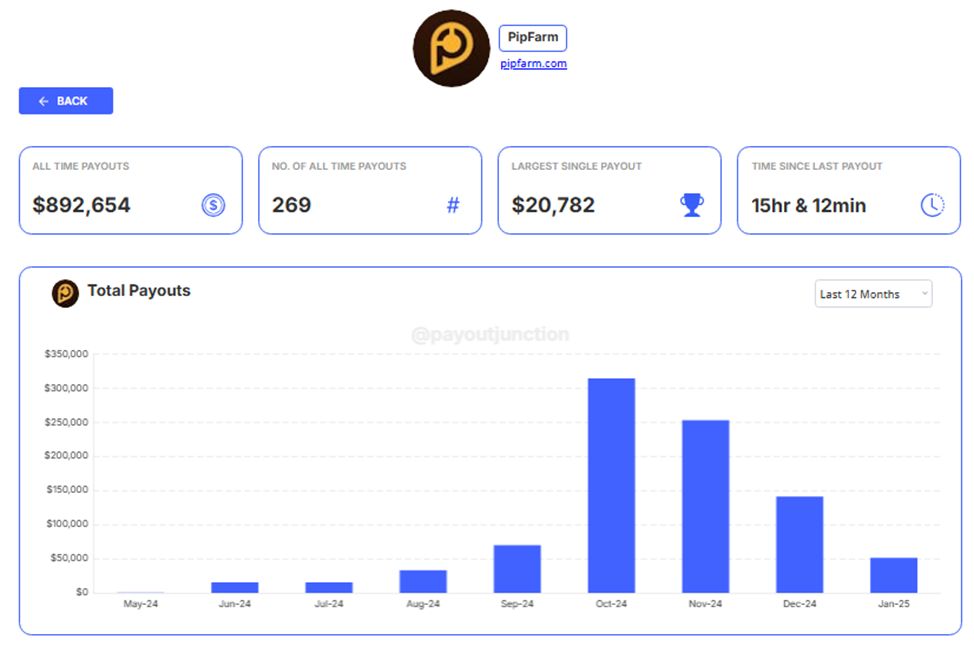
Task: Click the Jun-24 payout bar
Action: click(235, 587)
